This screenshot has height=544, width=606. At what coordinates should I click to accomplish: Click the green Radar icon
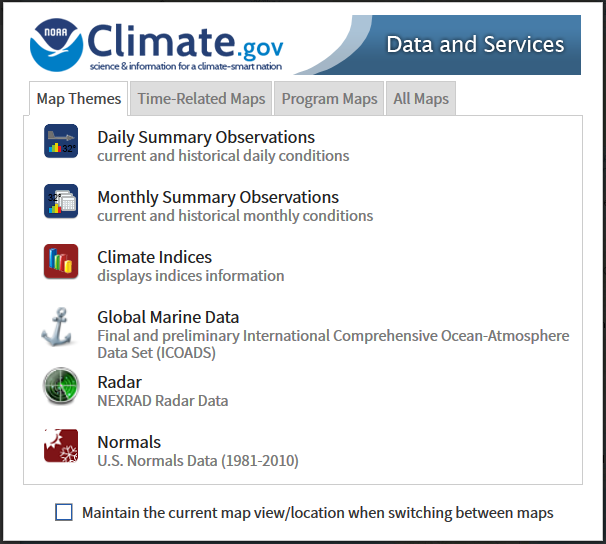tap(61, 387)
